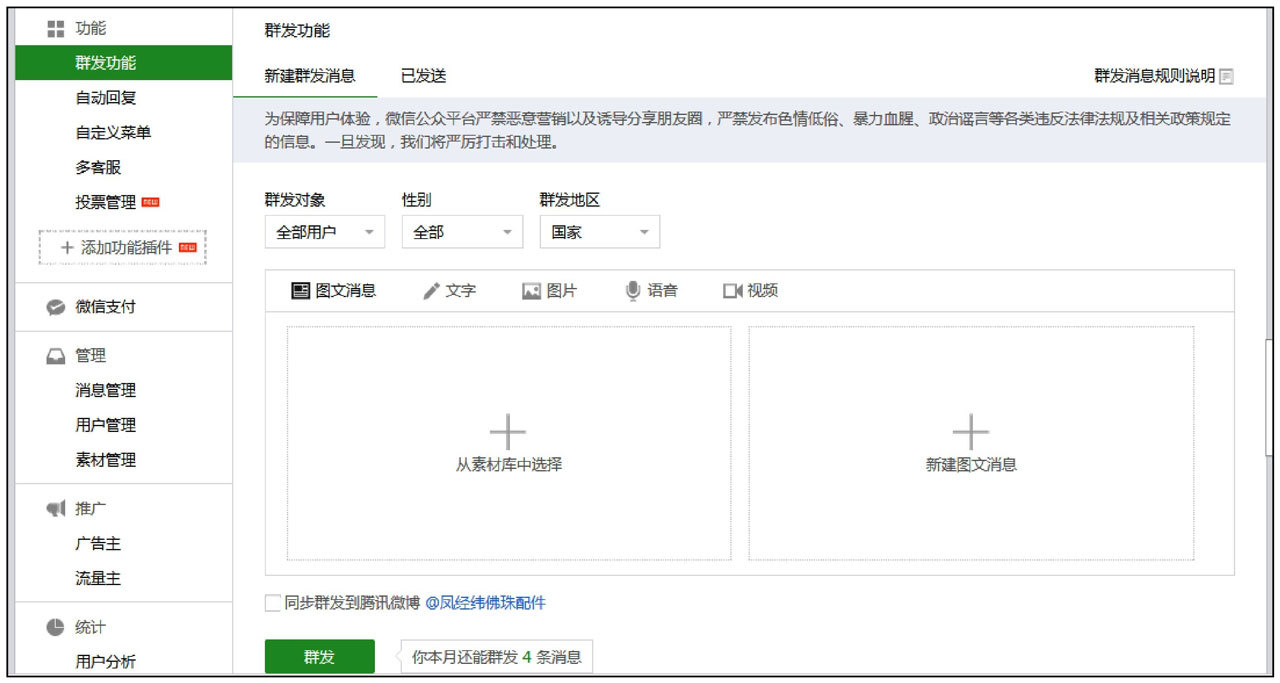This screenshot has height=683, width=1280.
Task: Open the 群发对象 全部用户 dropdown
Action: [325, 232]
